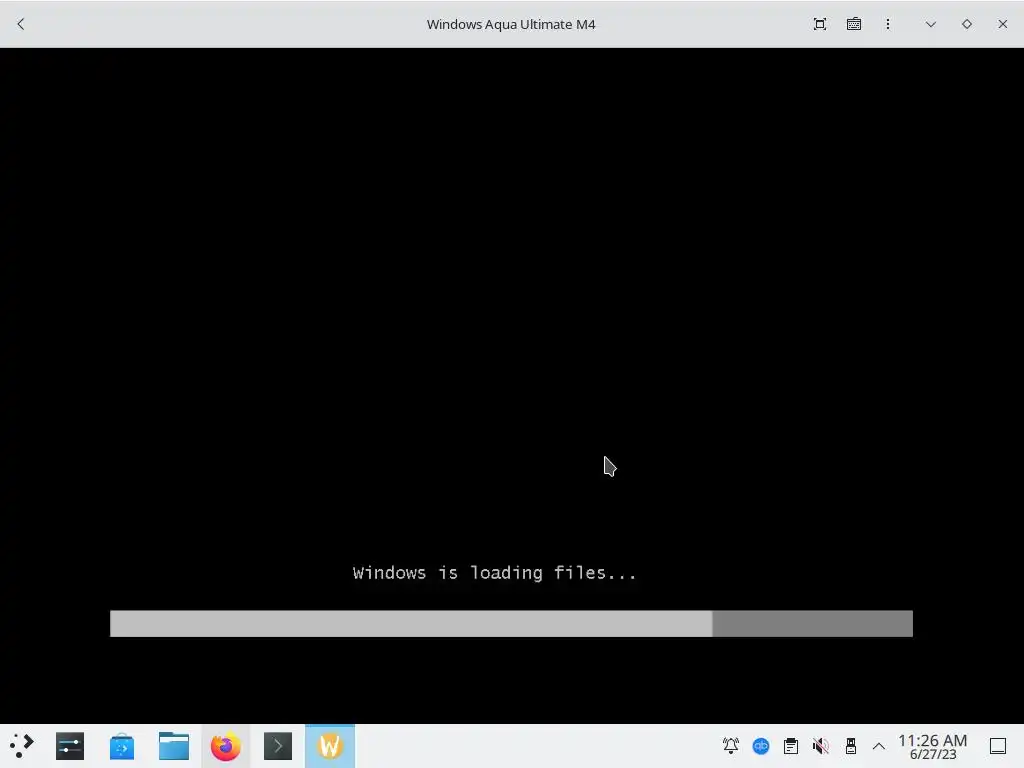
Task: Launch Firefox from the taskbar
Action: (225, 746)
